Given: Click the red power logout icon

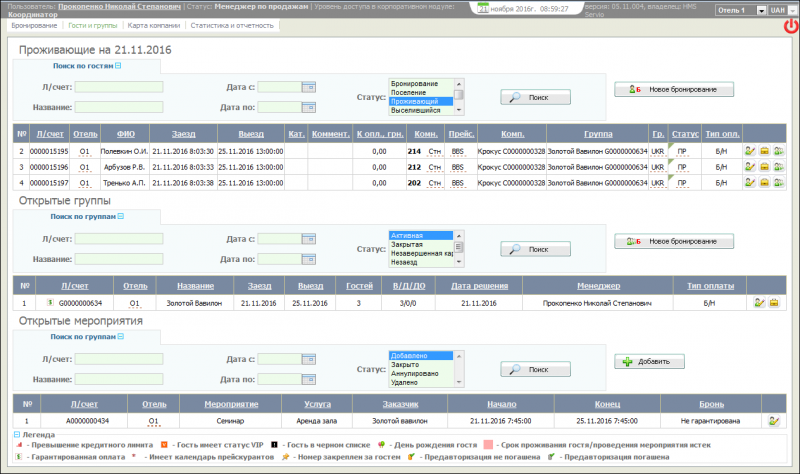Looking at the screenshot, I should click(790, 27).
